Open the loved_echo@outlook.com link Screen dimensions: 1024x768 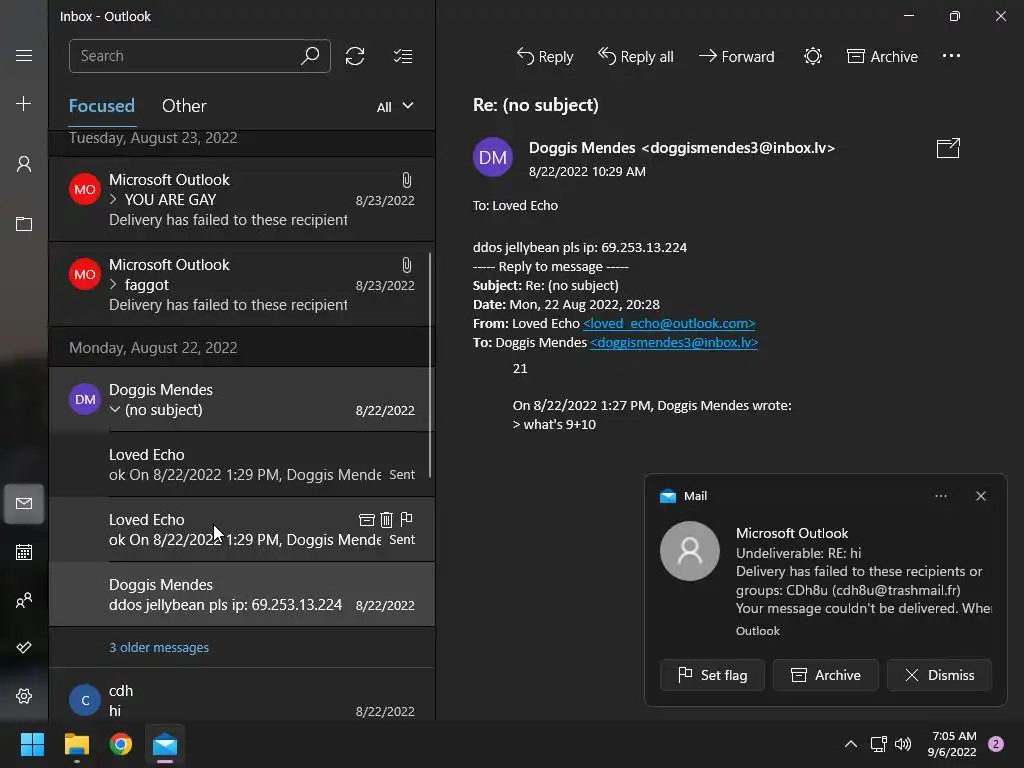click(669, 323)
